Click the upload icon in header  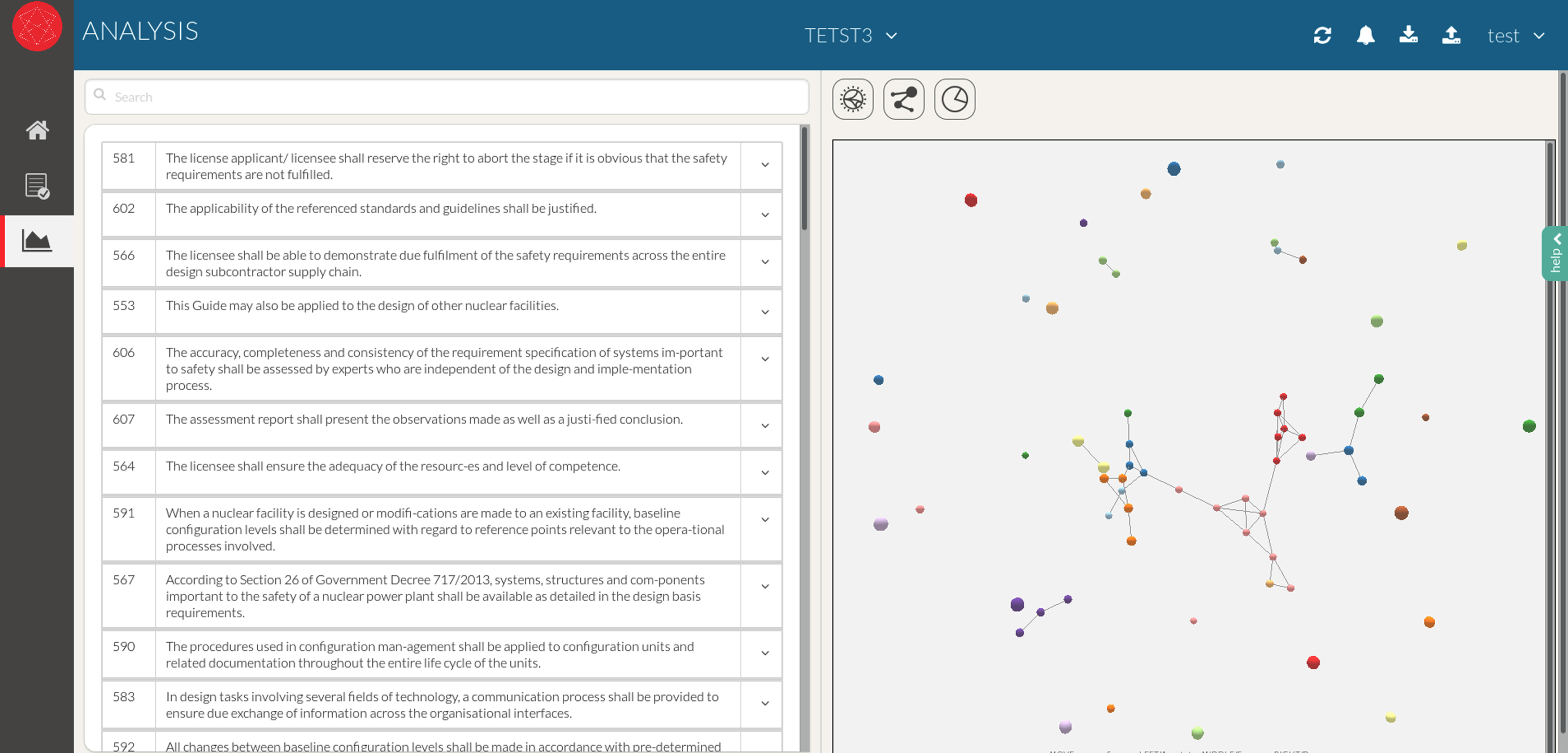(x=1451, y=35)
